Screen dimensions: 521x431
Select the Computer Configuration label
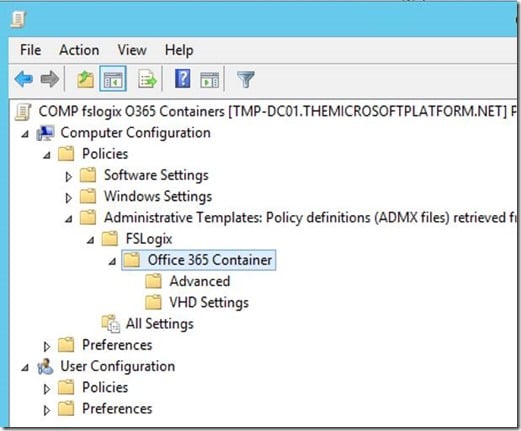coord(135,133)
